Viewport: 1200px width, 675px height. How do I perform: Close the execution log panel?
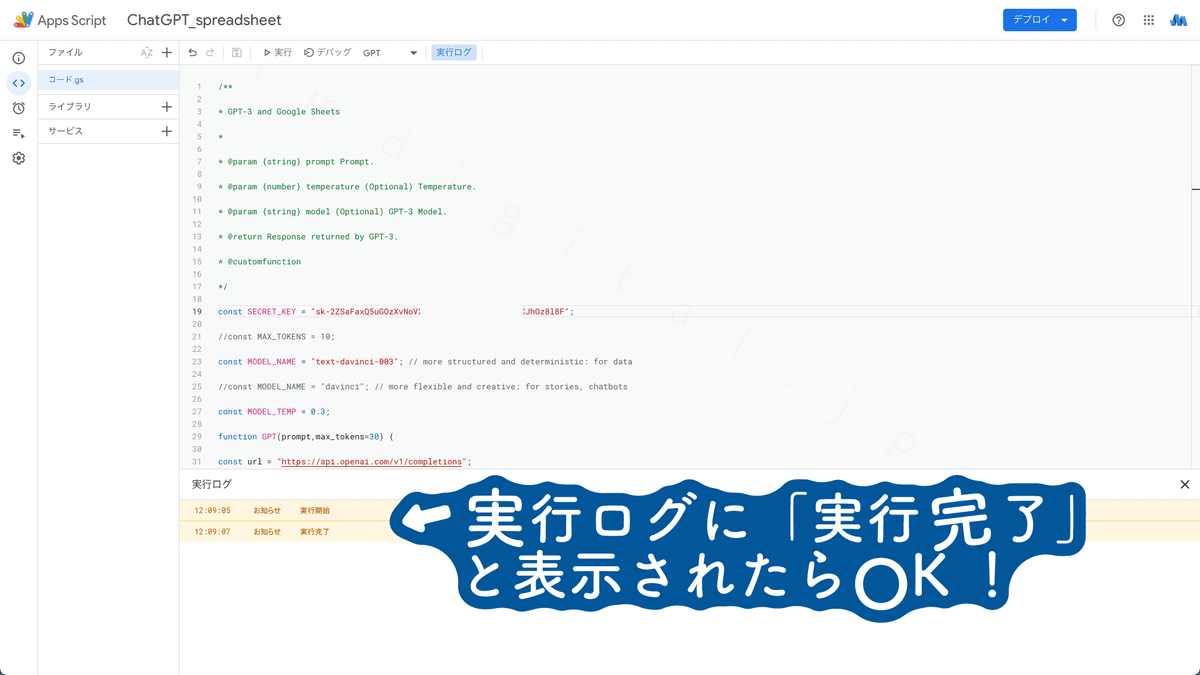click(x=1185, y=484)
